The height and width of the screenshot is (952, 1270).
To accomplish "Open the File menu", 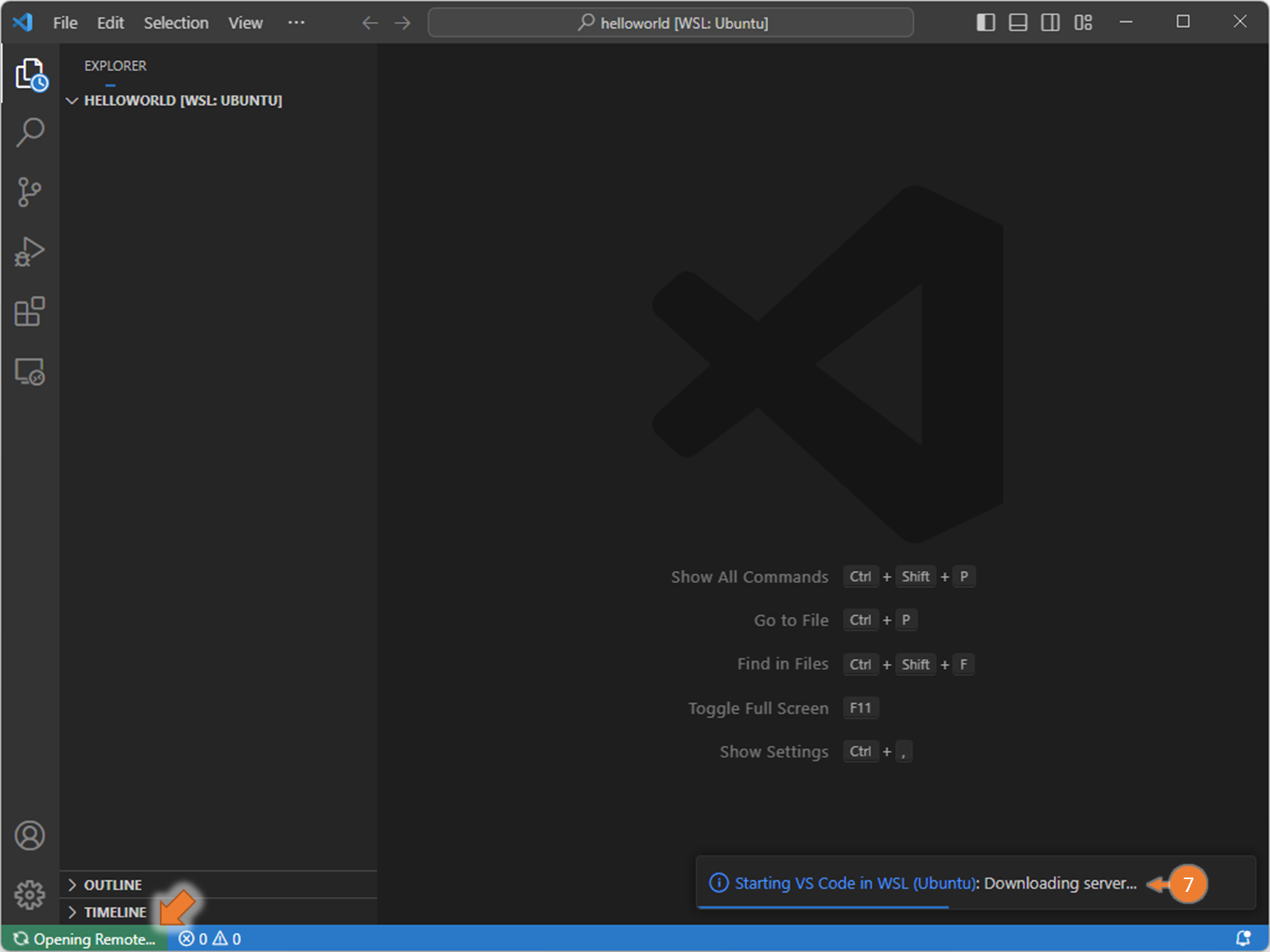I will click(x=65, y=23).
